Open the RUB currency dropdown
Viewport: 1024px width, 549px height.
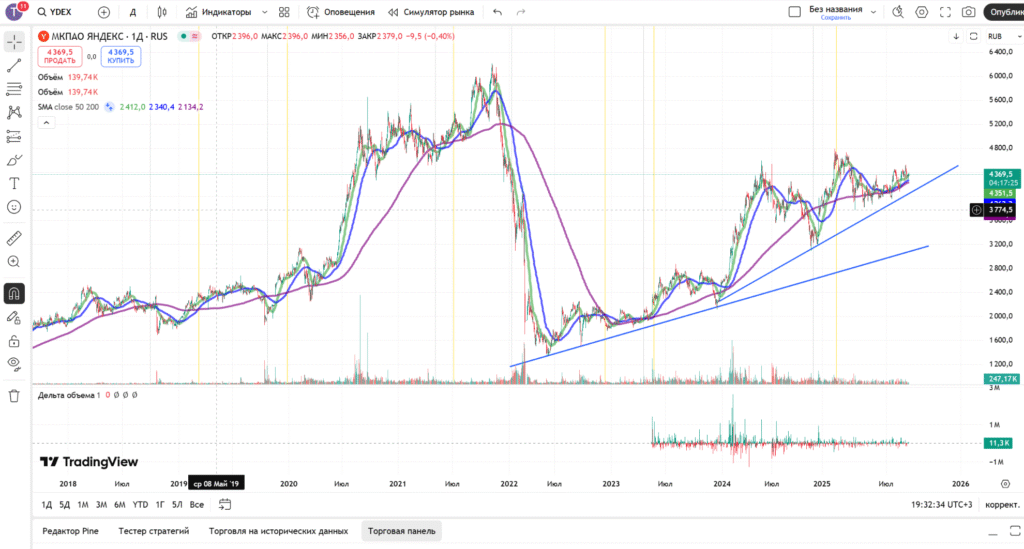(x=1004, y=37)
